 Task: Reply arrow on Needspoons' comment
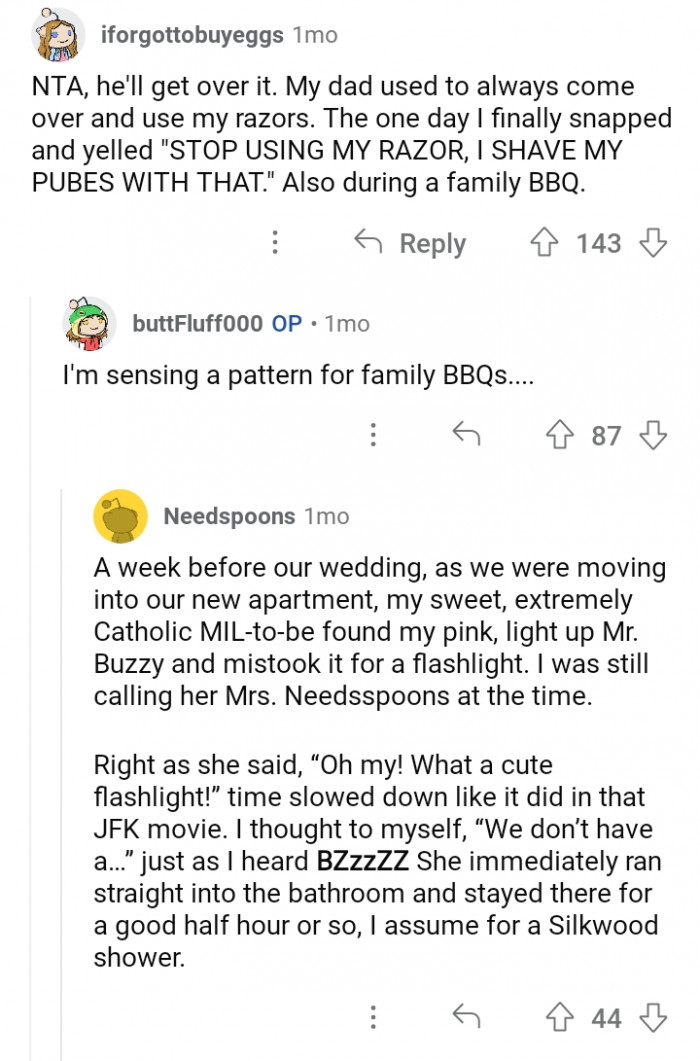[x=465, y=1019]
